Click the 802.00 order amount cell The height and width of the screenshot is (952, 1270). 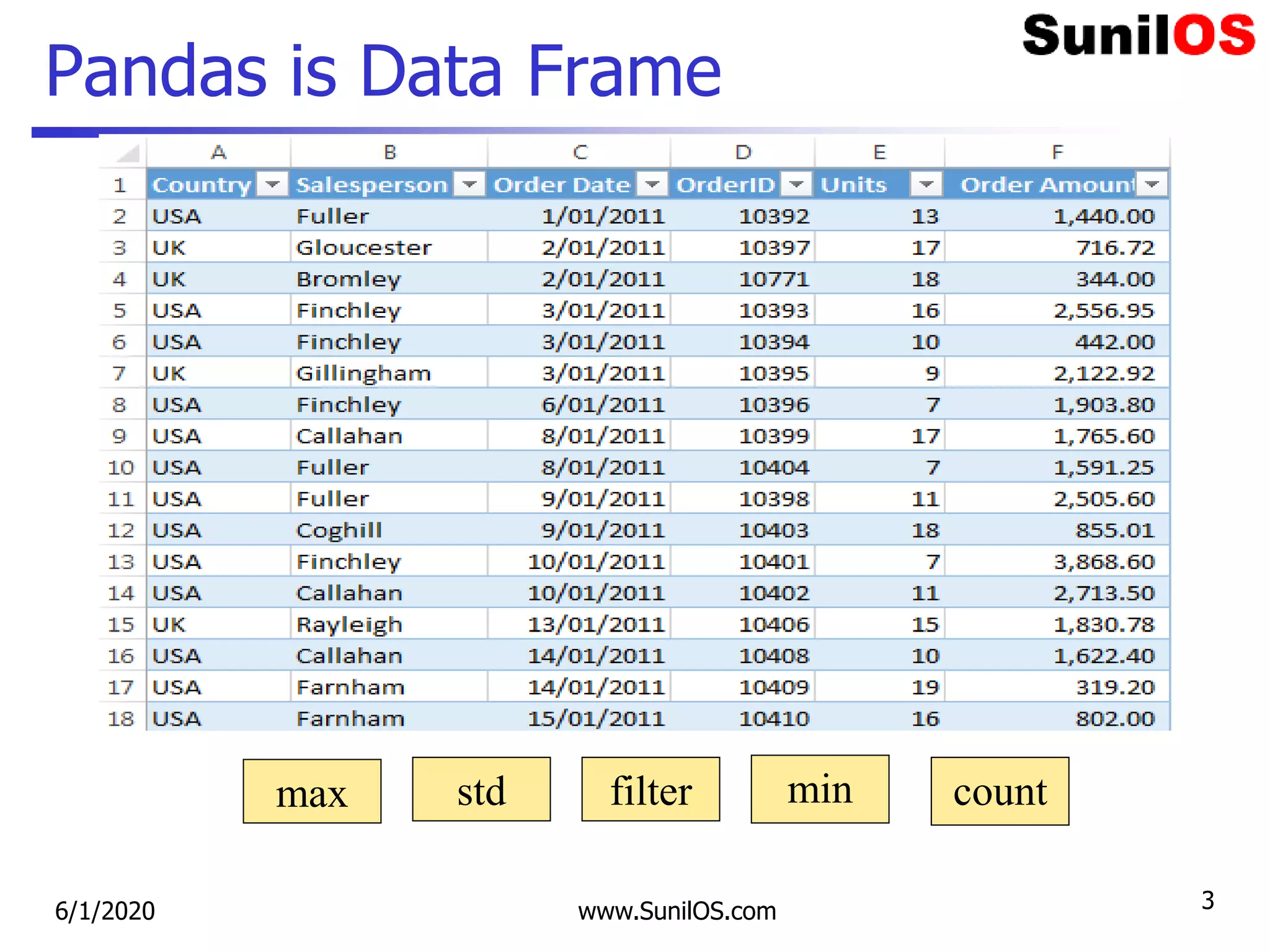[1057, 718]
